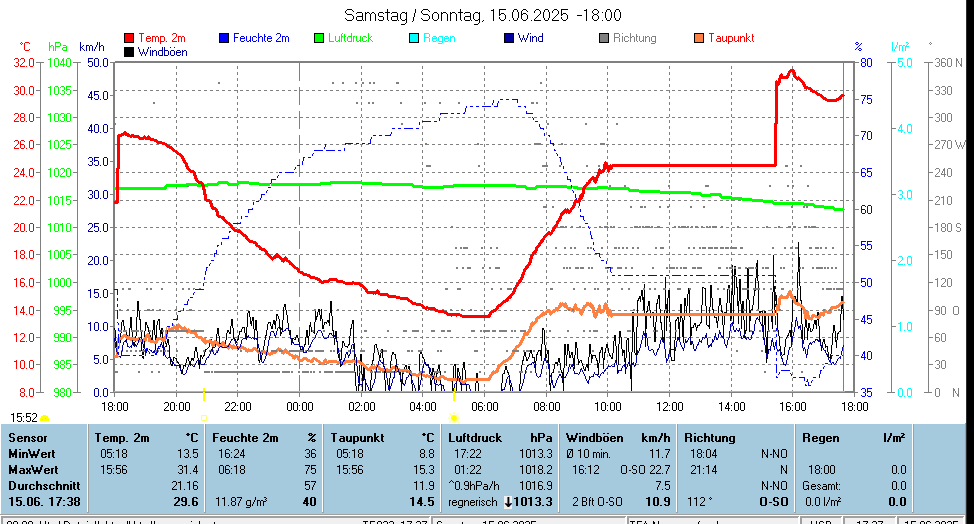Click the 15.06. 17:38 timestamp
Viewport: 974px width, 524px height.
(x=44, y=502)
